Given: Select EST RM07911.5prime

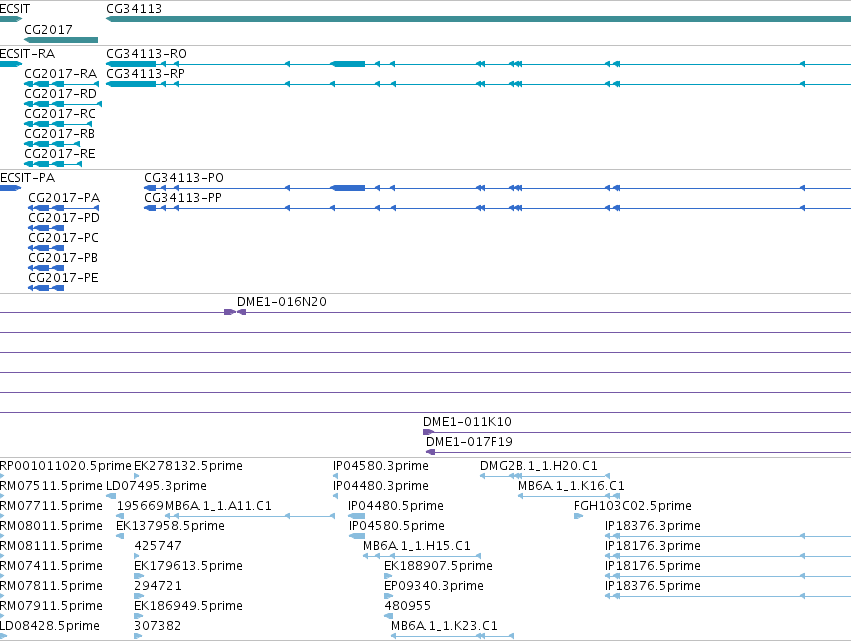Looking at the screenshot, I should point(51,606).
